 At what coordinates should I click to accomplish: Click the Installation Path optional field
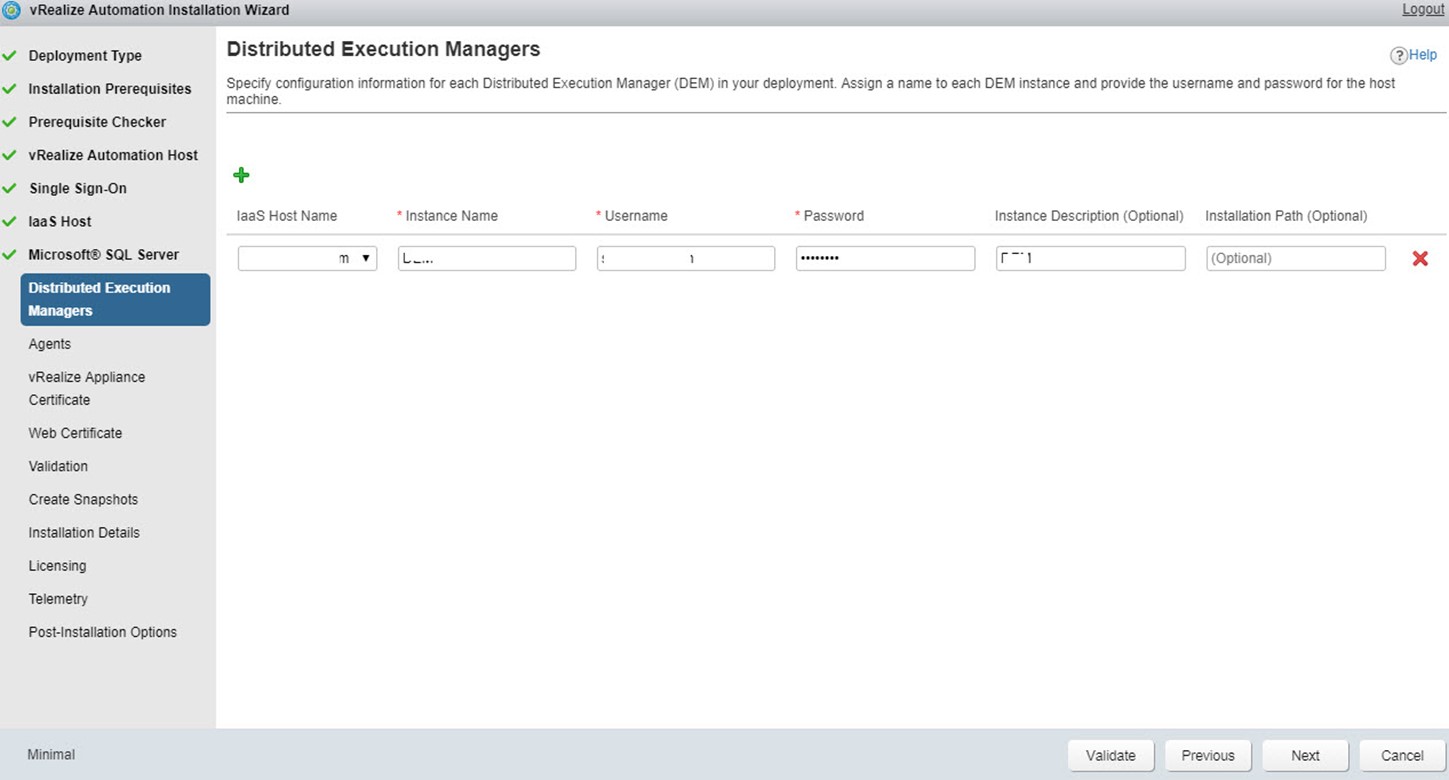pos(1296,258)
